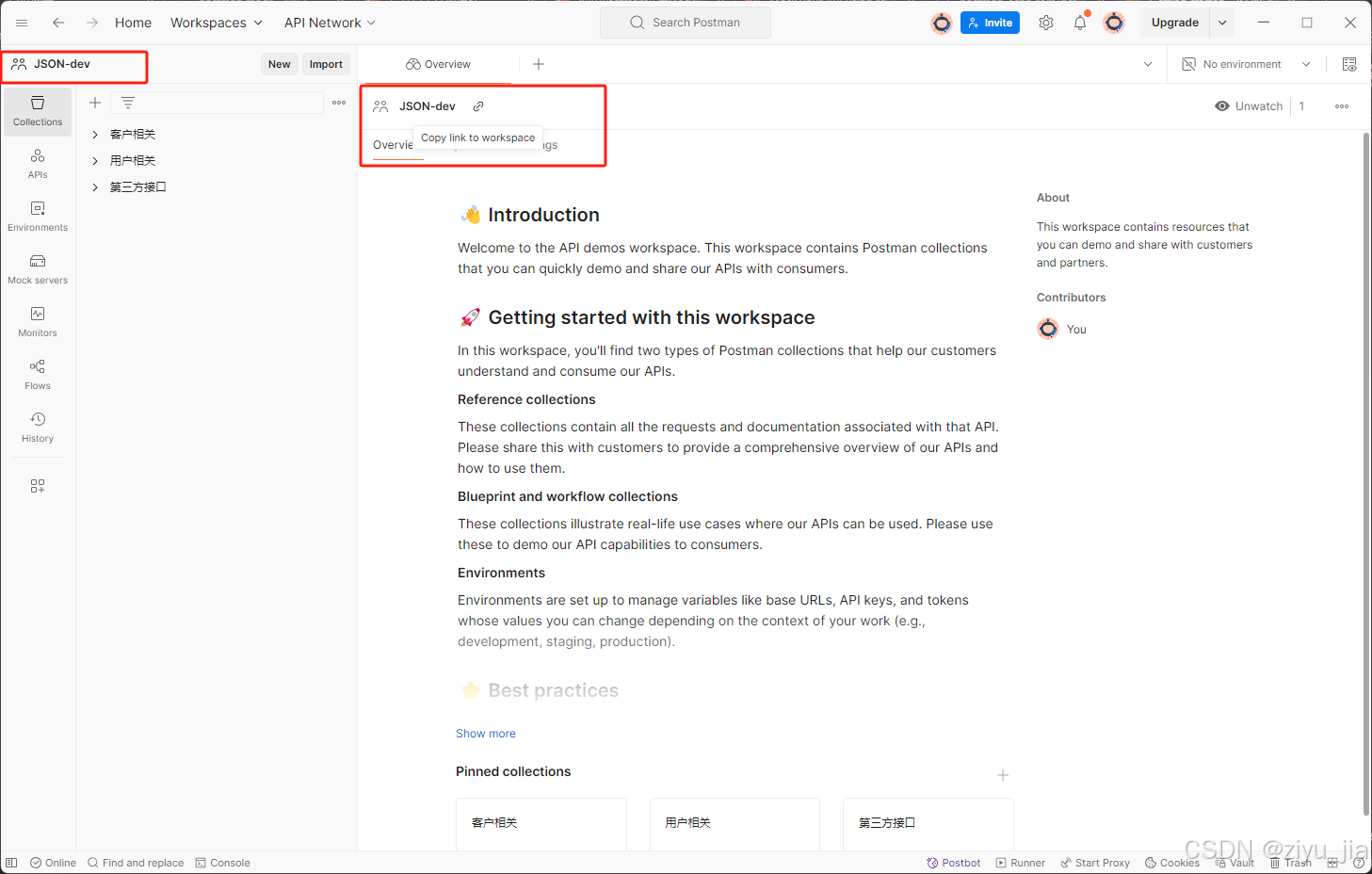Image resolution: width=1372 pixels, height=874 pixels.
Task: Open History in the sidebar
Action: [38, 428]
